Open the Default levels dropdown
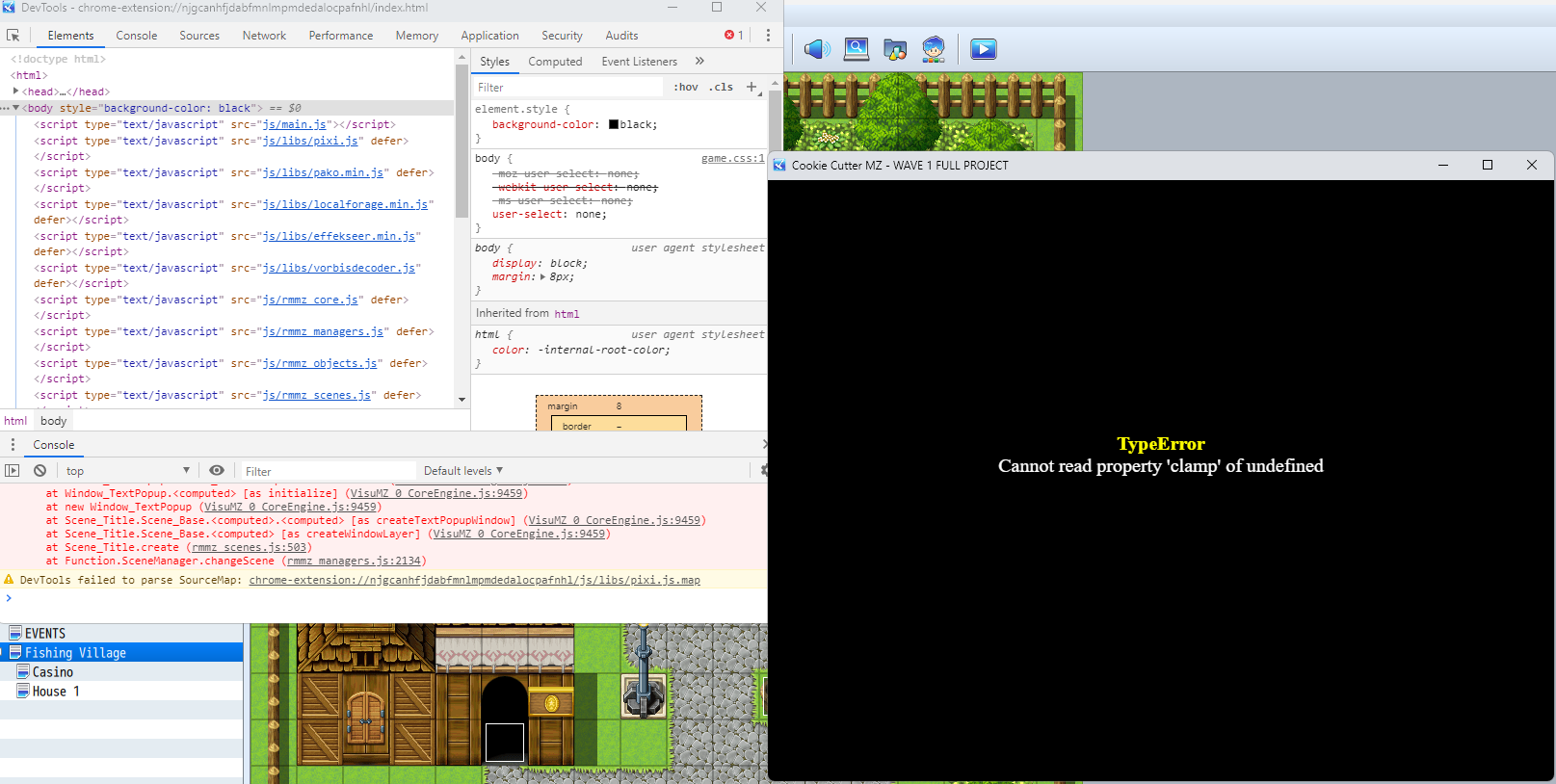Screen dimensions: 1556x784 click(463, 471)
